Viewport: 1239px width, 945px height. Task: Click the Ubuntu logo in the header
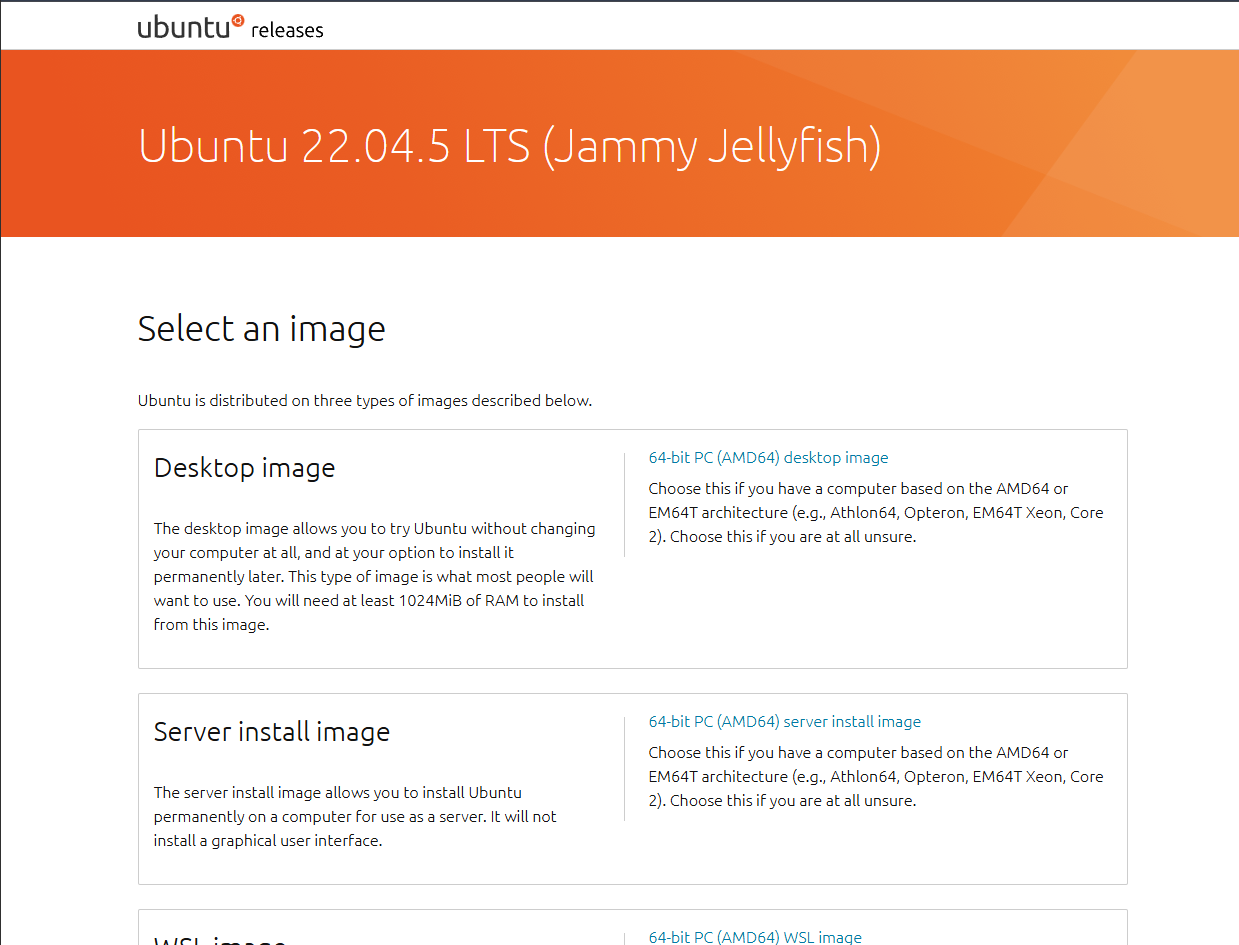191,27
